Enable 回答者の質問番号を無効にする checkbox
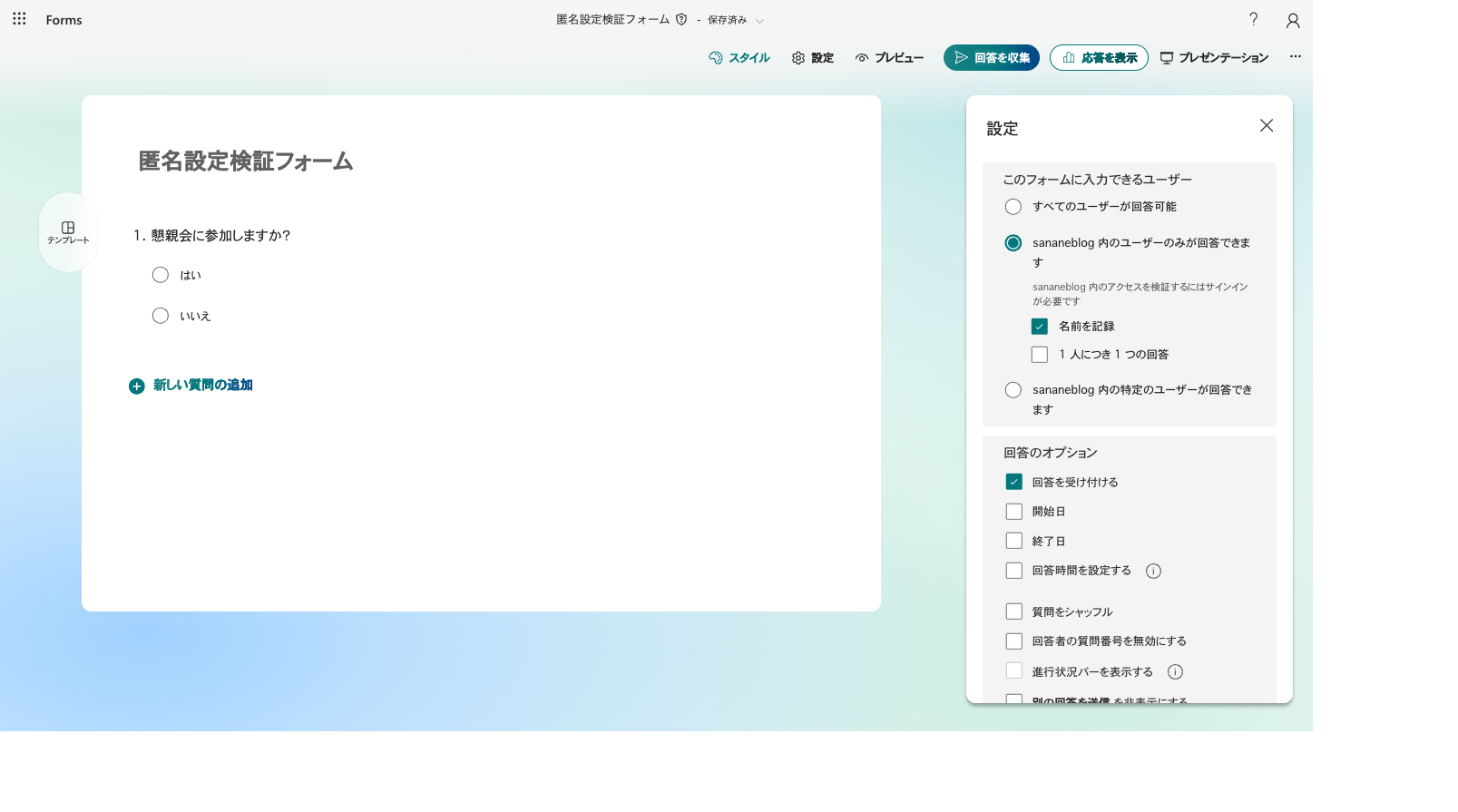The image size is (1458, 812). [1014, 641]
